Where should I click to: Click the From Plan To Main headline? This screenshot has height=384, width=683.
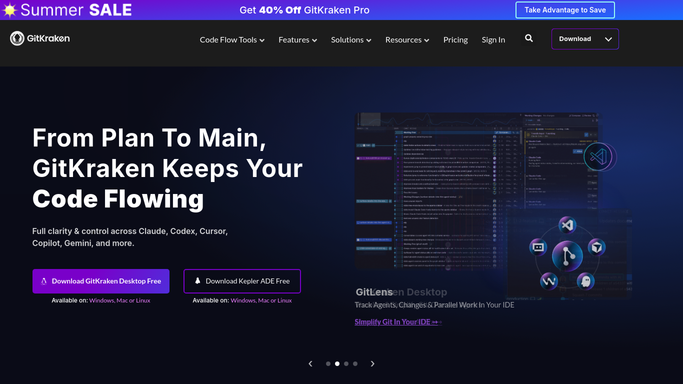[167, 168]
